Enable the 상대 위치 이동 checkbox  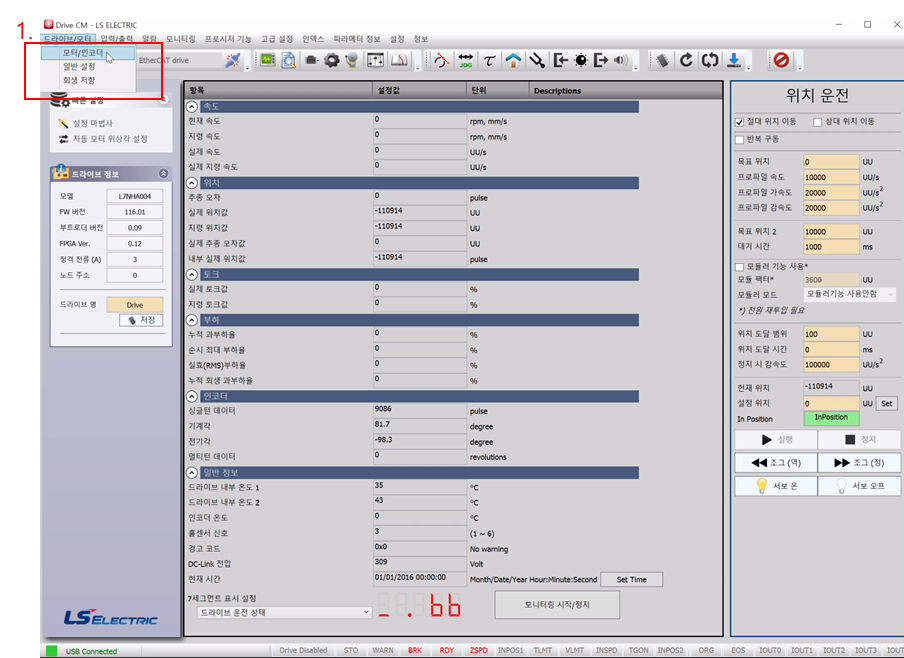[816, 121]
